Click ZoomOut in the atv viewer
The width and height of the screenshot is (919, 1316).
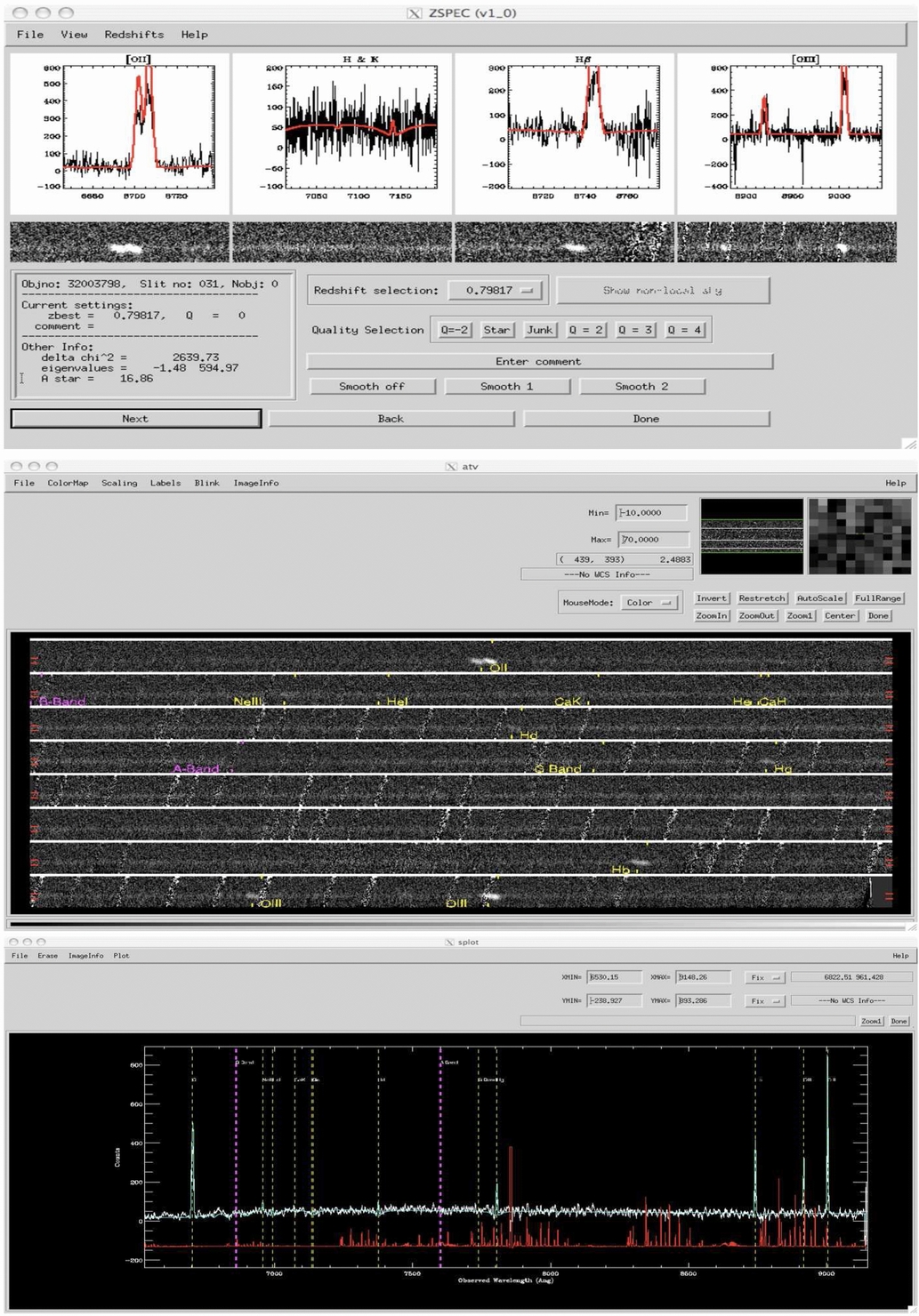[x=757, y=615]
